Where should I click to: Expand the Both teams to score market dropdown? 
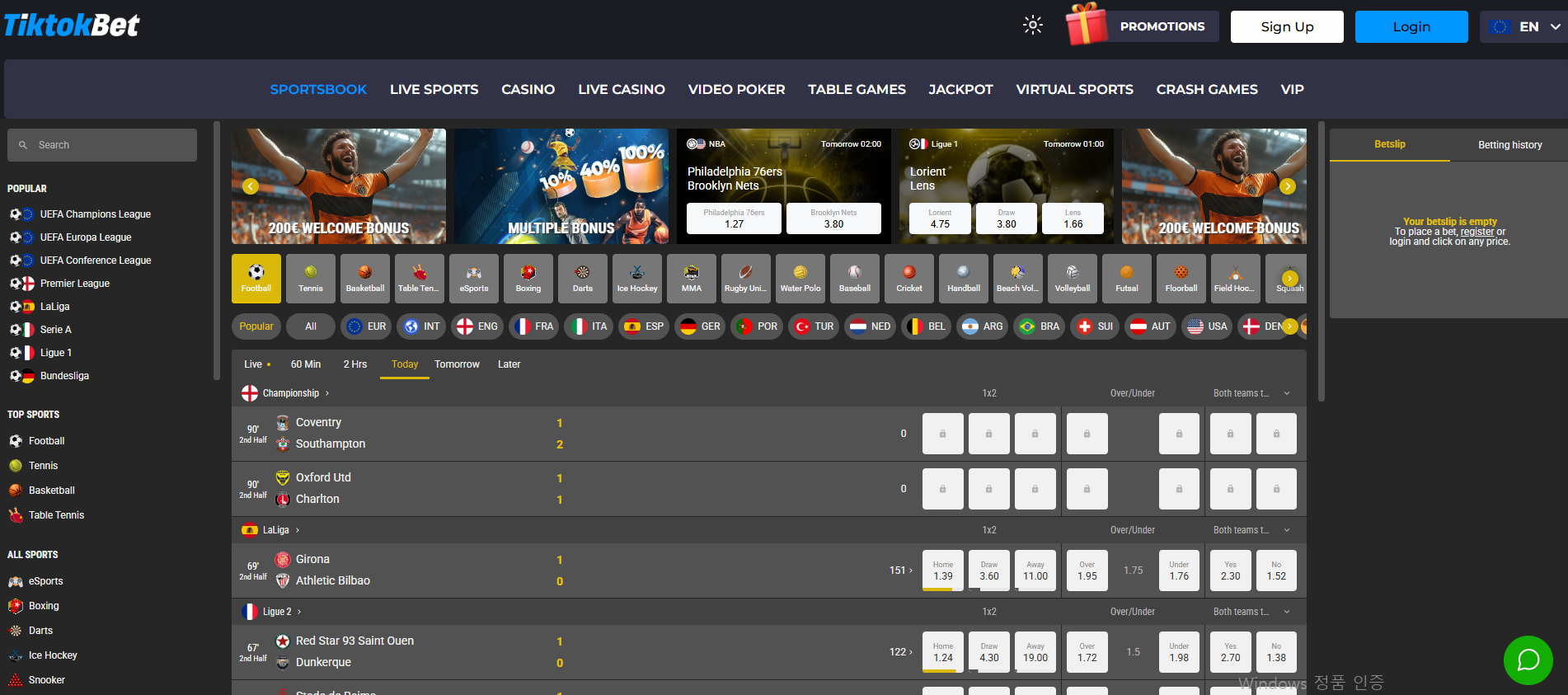1287,393
